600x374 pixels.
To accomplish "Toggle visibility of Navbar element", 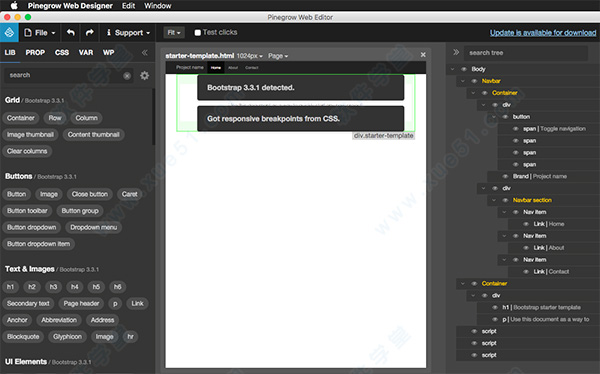I will tap(474, 81).
